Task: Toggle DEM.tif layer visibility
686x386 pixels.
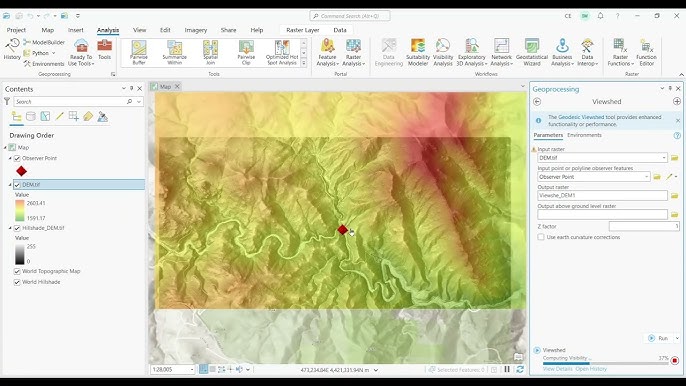Action: tap(17, 185)
